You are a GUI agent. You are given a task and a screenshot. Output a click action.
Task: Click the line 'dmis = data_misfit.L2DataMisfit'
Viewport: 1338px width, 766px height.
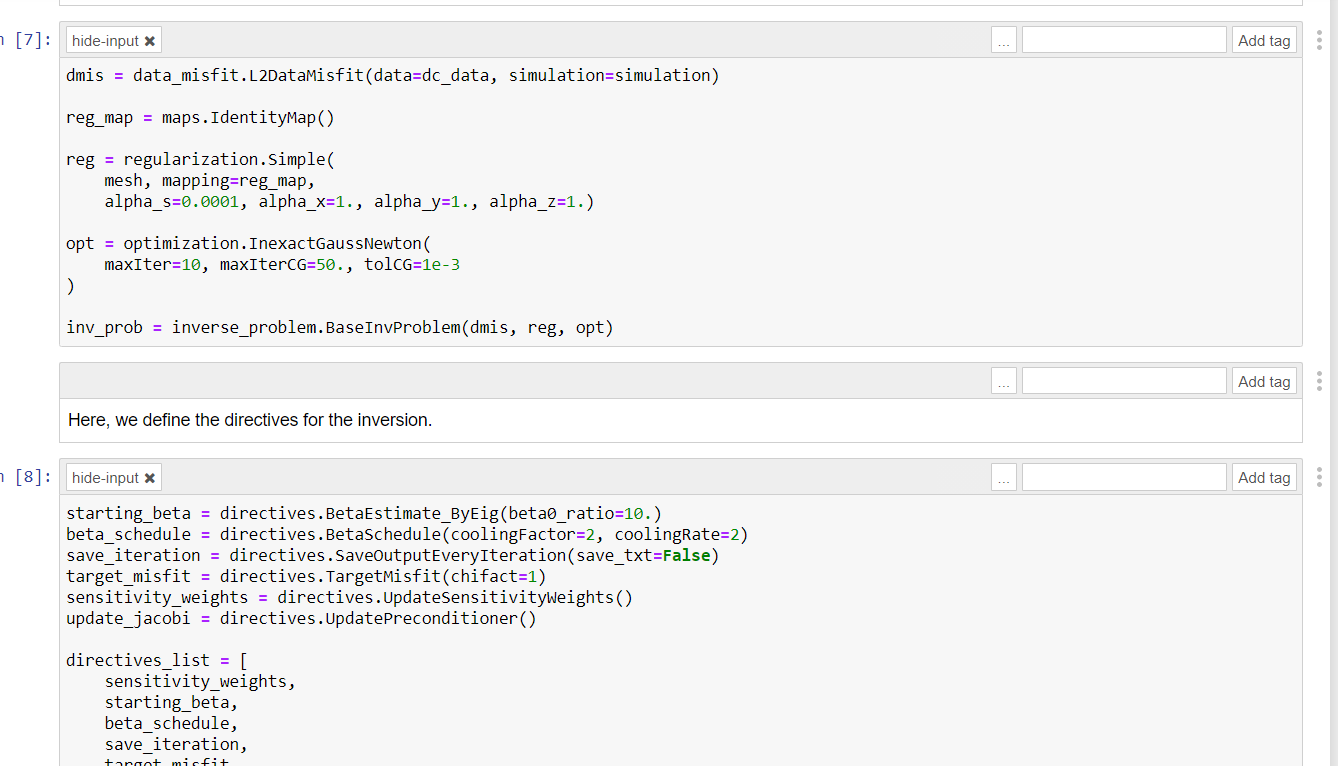click(x=392, y=76)
